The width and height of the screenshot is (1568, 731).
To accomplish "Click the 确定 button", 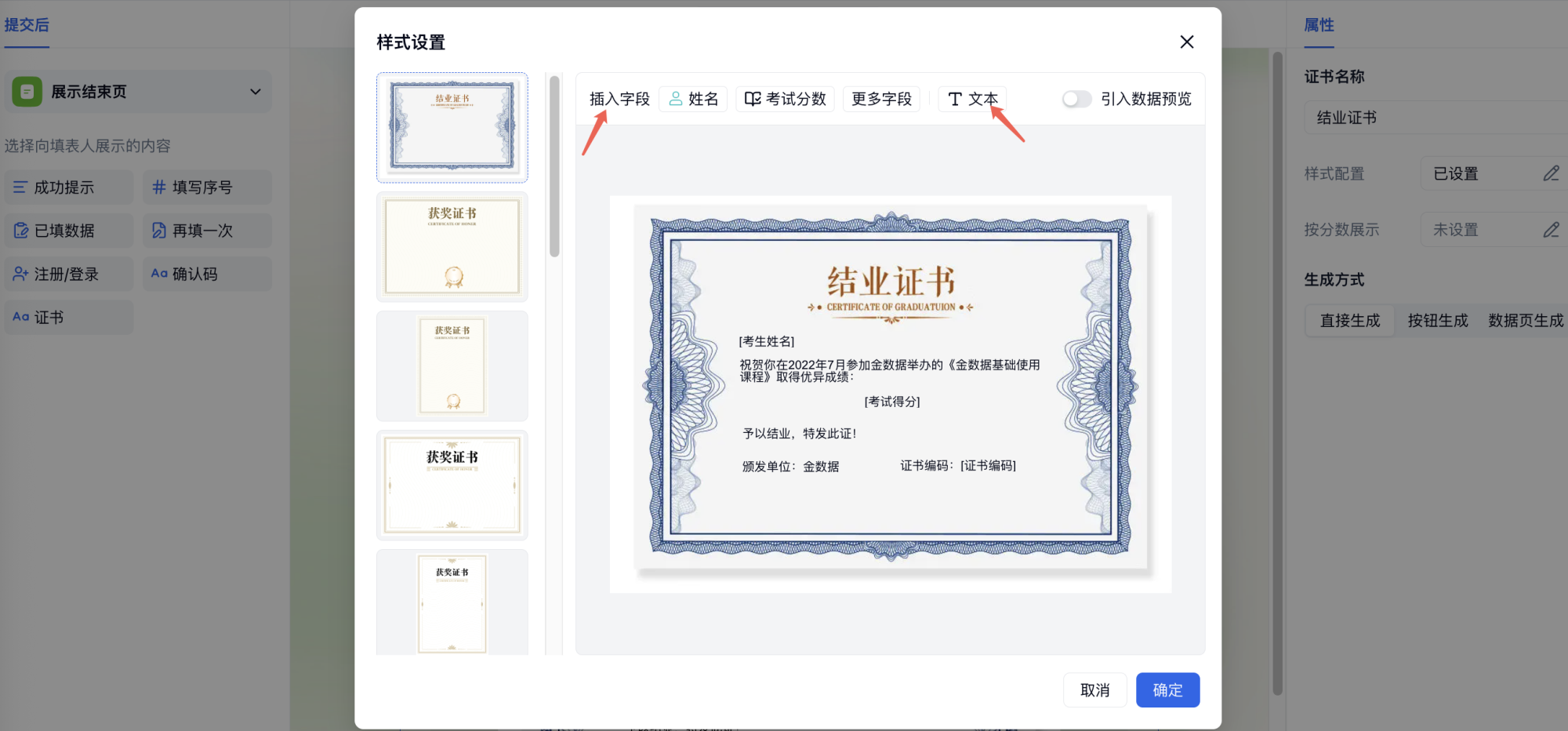I will pos(1167,690).
